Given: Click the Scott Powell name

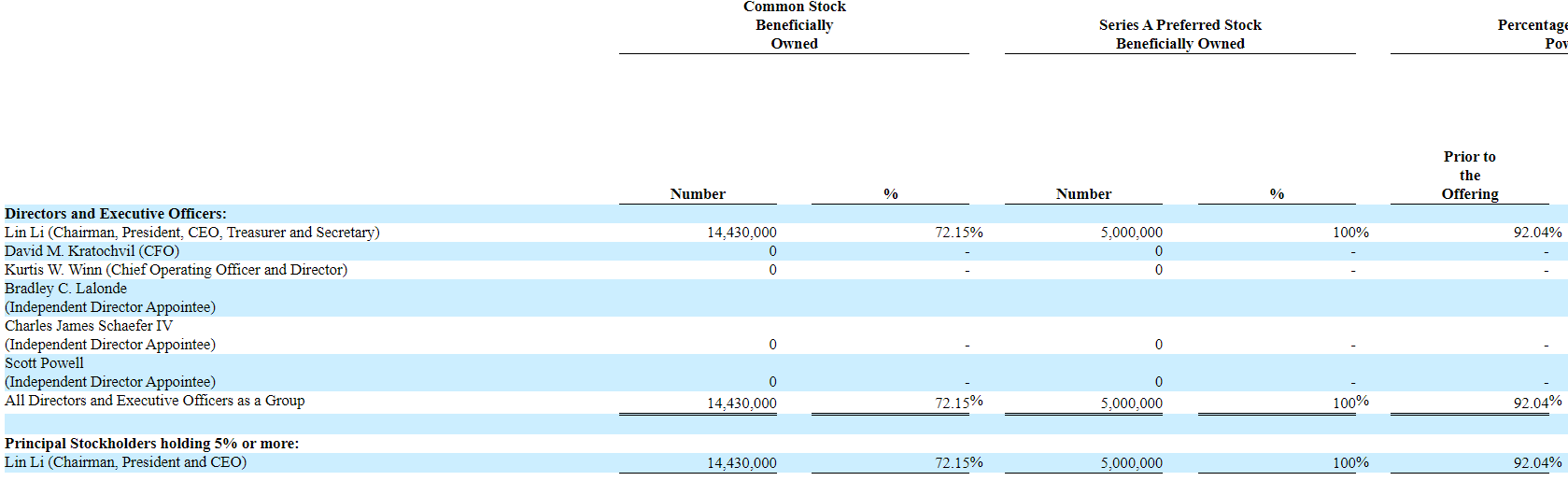Looking at the screenshot, I should tap(44, 363).
